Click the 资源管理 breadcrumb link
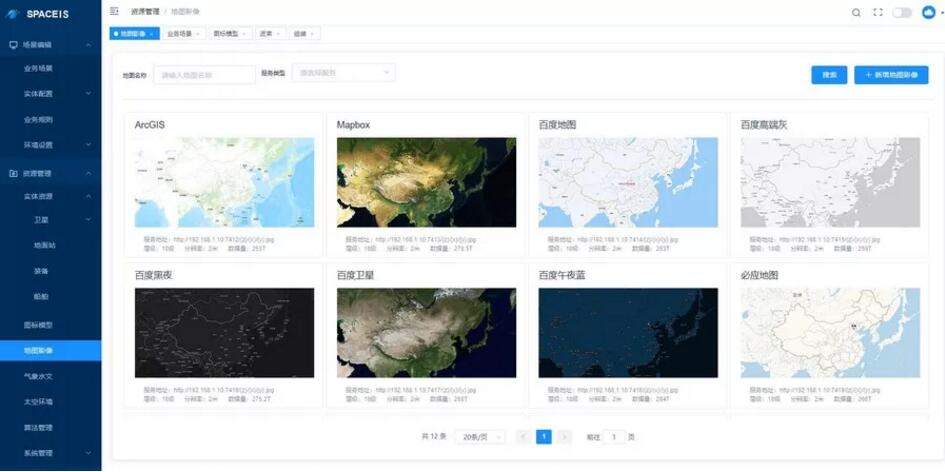 (145, 11)
